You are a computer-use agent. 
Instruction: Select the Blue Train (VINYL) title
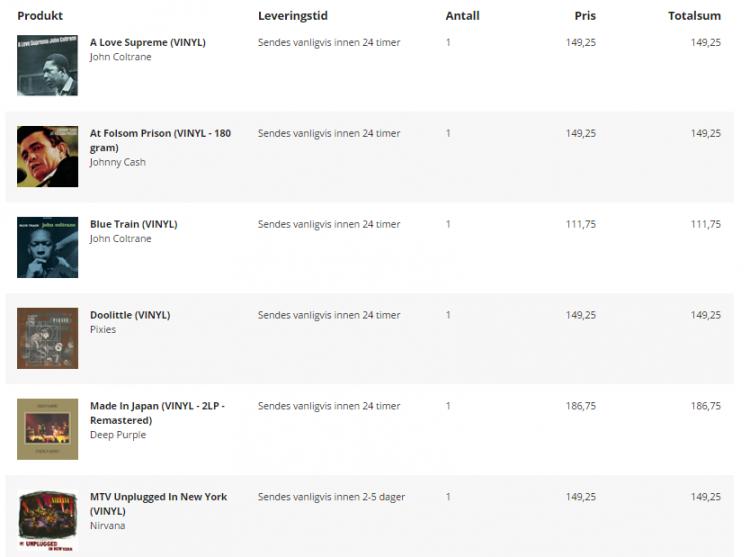(x=133, y=224)
